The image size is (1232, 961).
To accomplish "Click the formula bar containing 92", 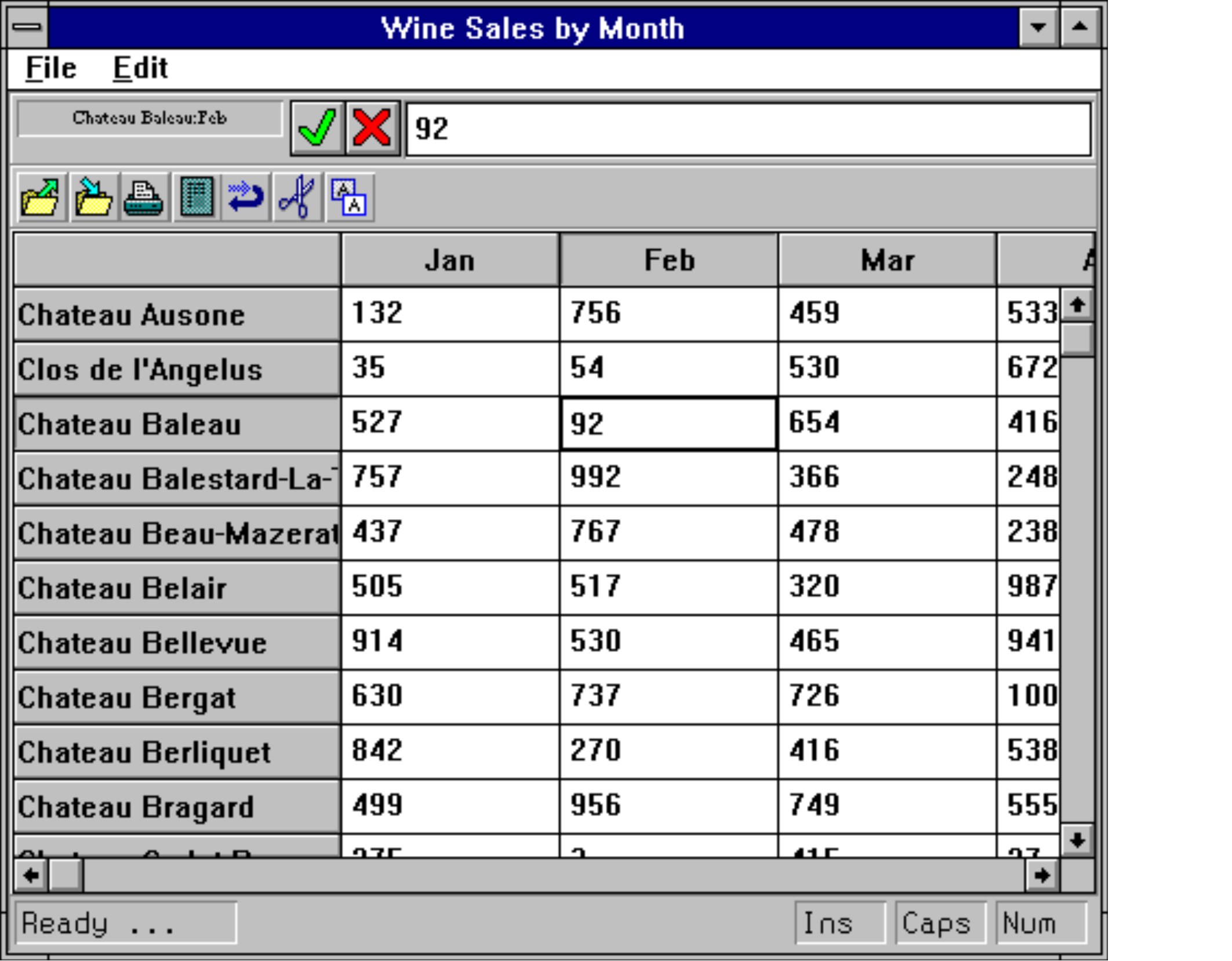I will coord(748,129).
